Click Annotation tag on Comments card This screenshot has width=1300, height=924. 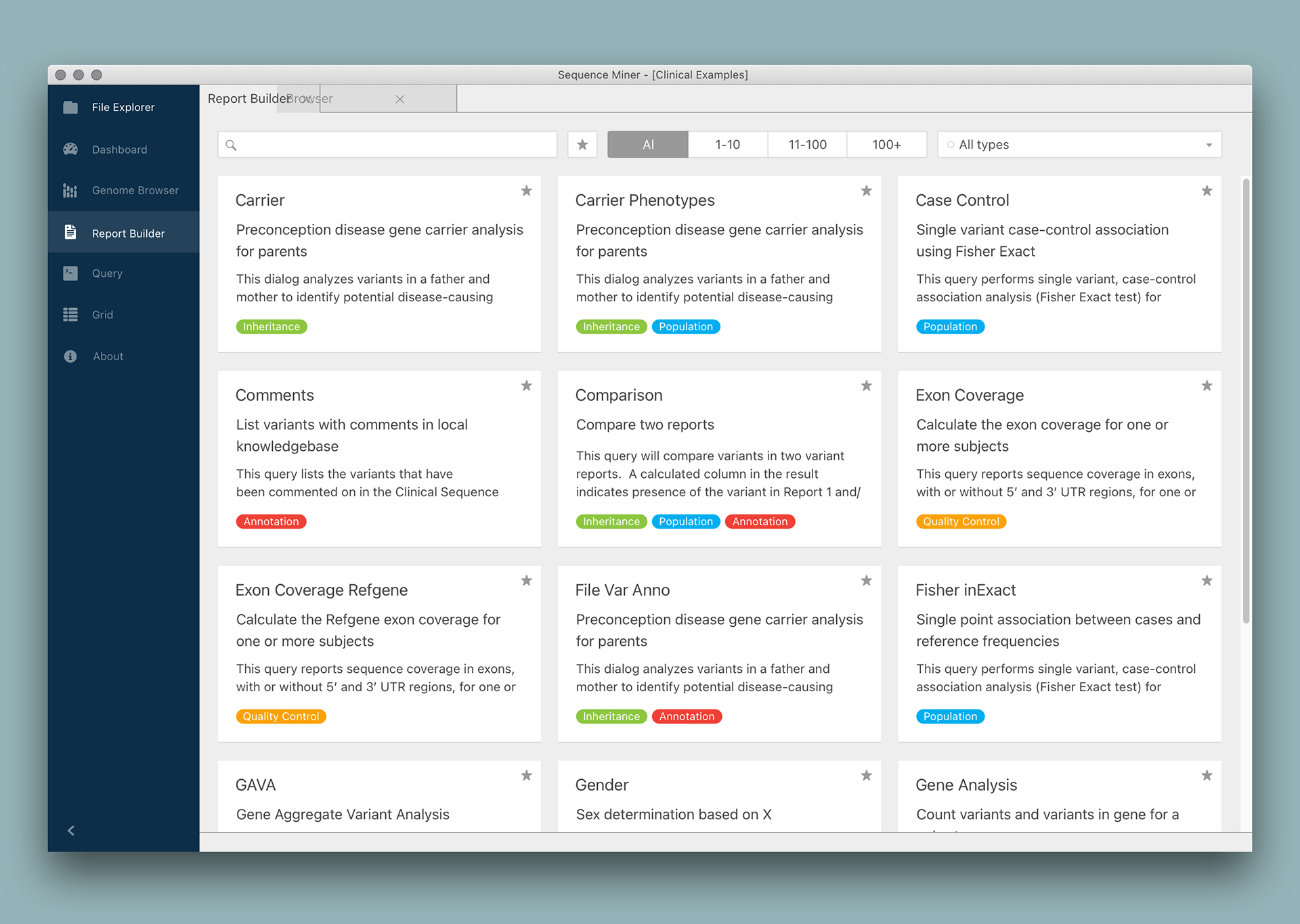click(271, 521)
